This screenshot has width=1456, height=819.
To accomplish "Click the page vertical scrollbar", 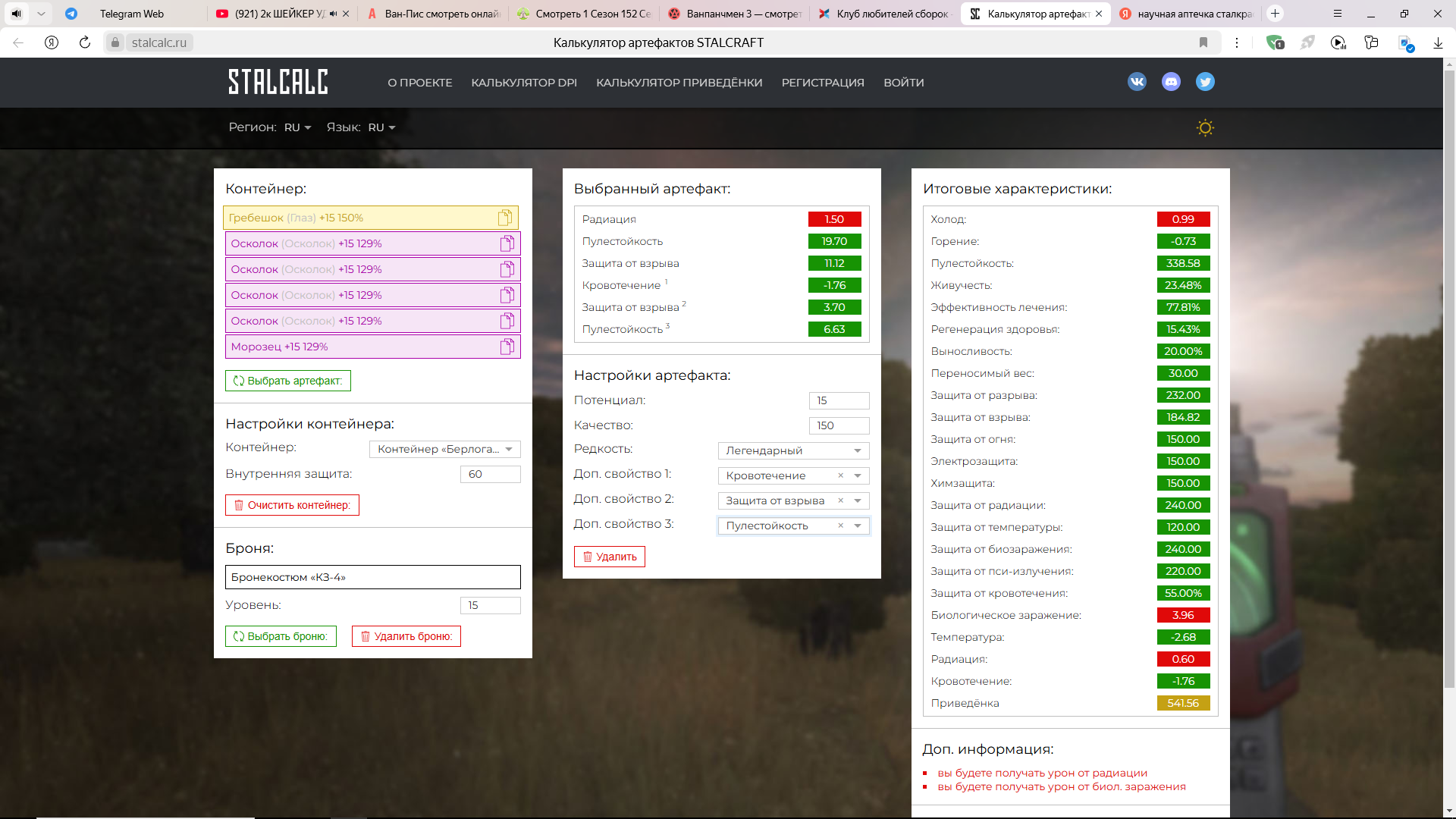I will 1449,379.
